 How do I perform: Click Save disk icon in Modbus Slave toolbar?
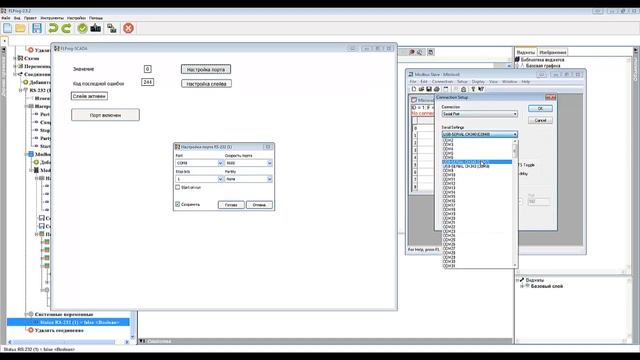click(x=429, y=89)
